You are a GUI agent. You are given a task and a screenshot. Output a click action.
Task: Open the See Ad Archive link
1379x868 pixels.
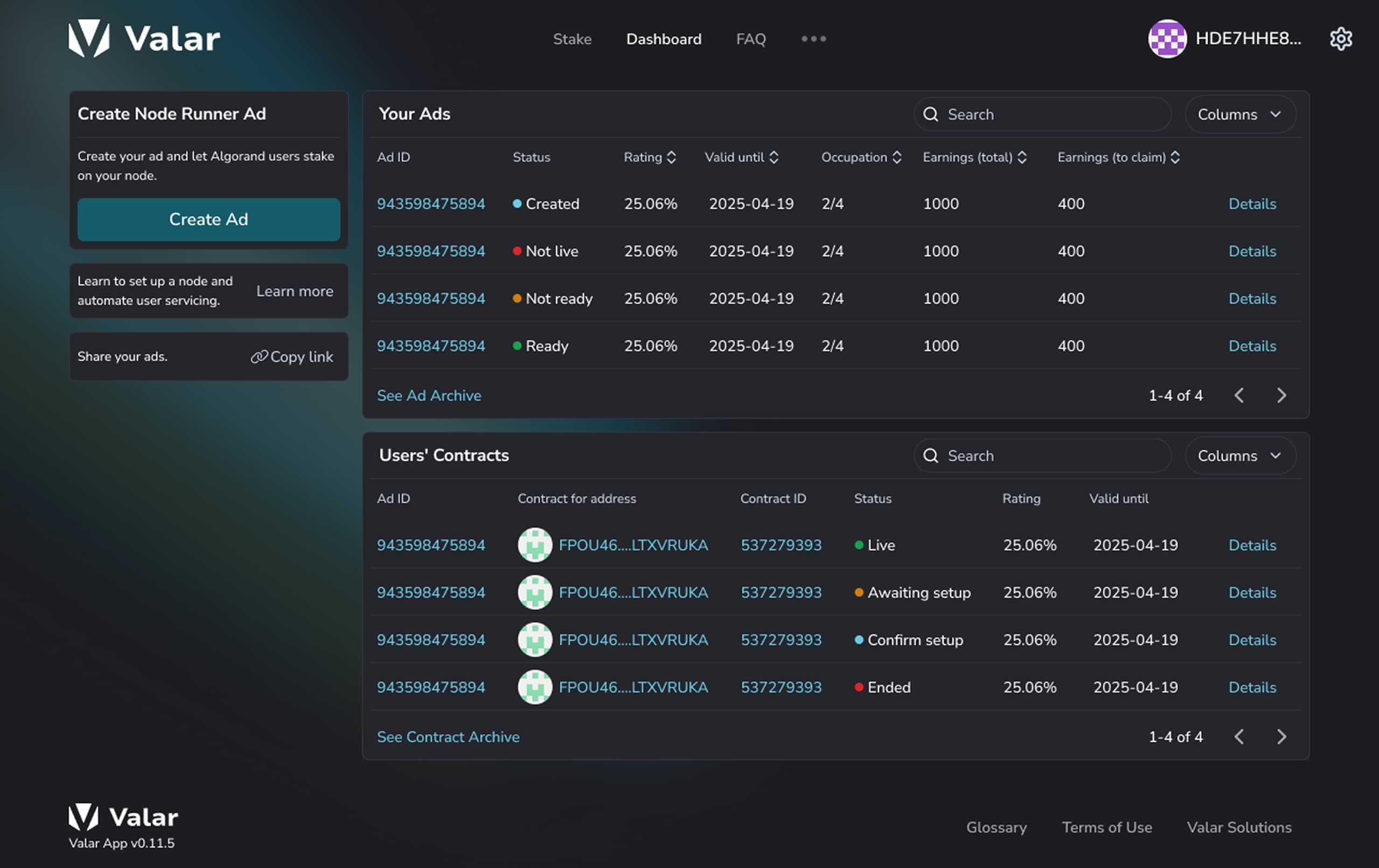pos(428,396)
